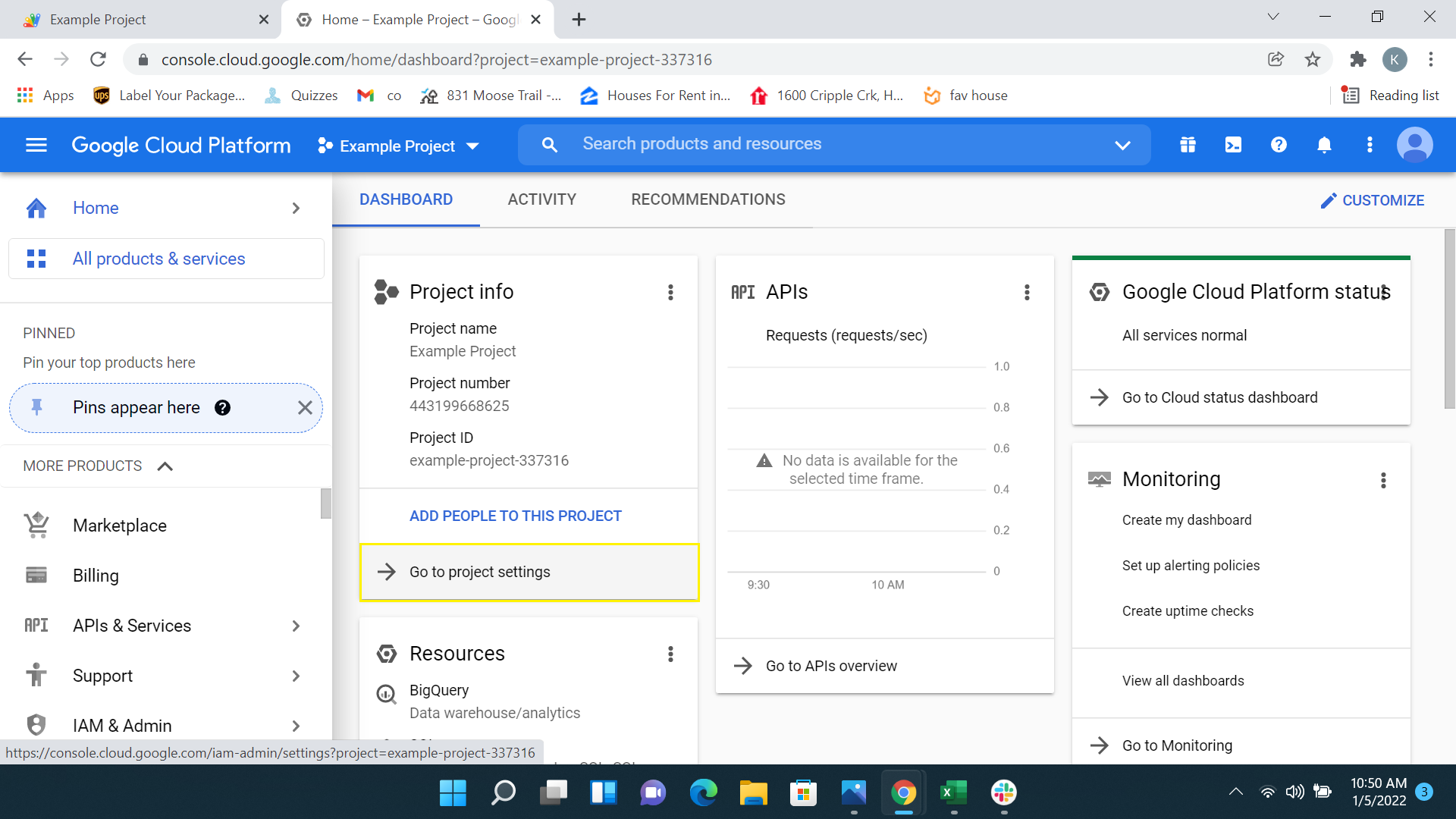Go to Cloud status dashboard
This screenshot has width=1456, height=819.
click(1241, 397)
